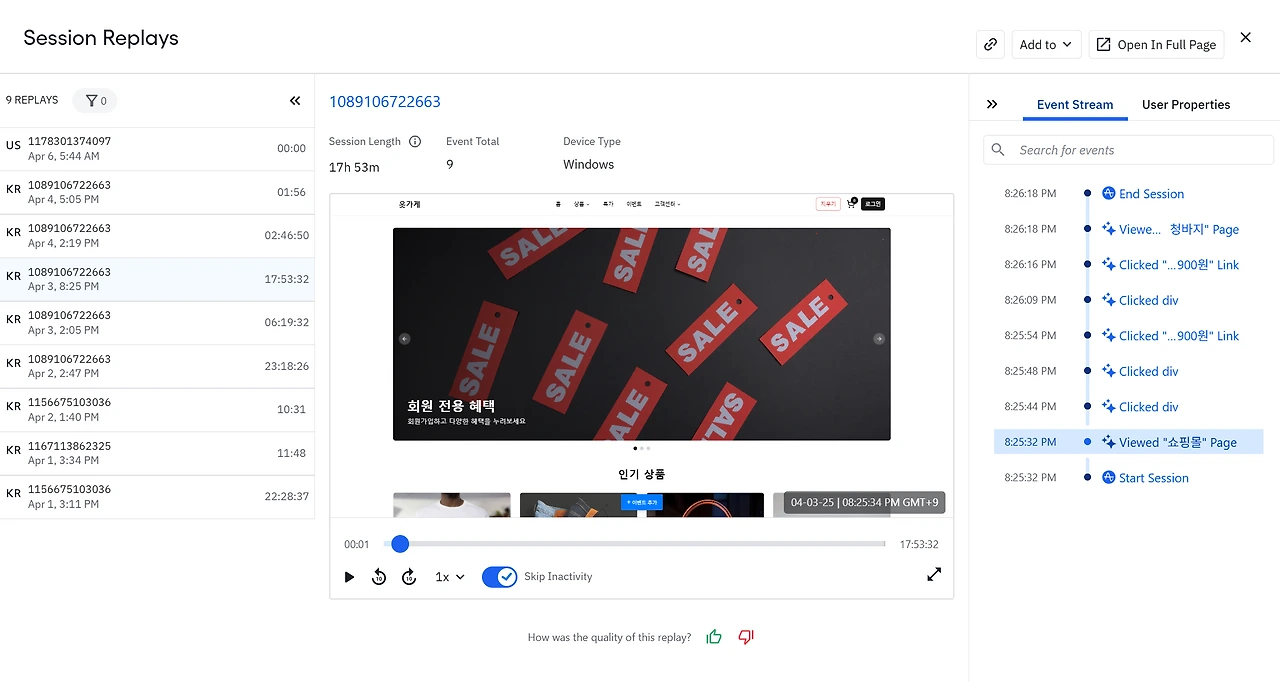Click Start Session event

click(1153, 478)
